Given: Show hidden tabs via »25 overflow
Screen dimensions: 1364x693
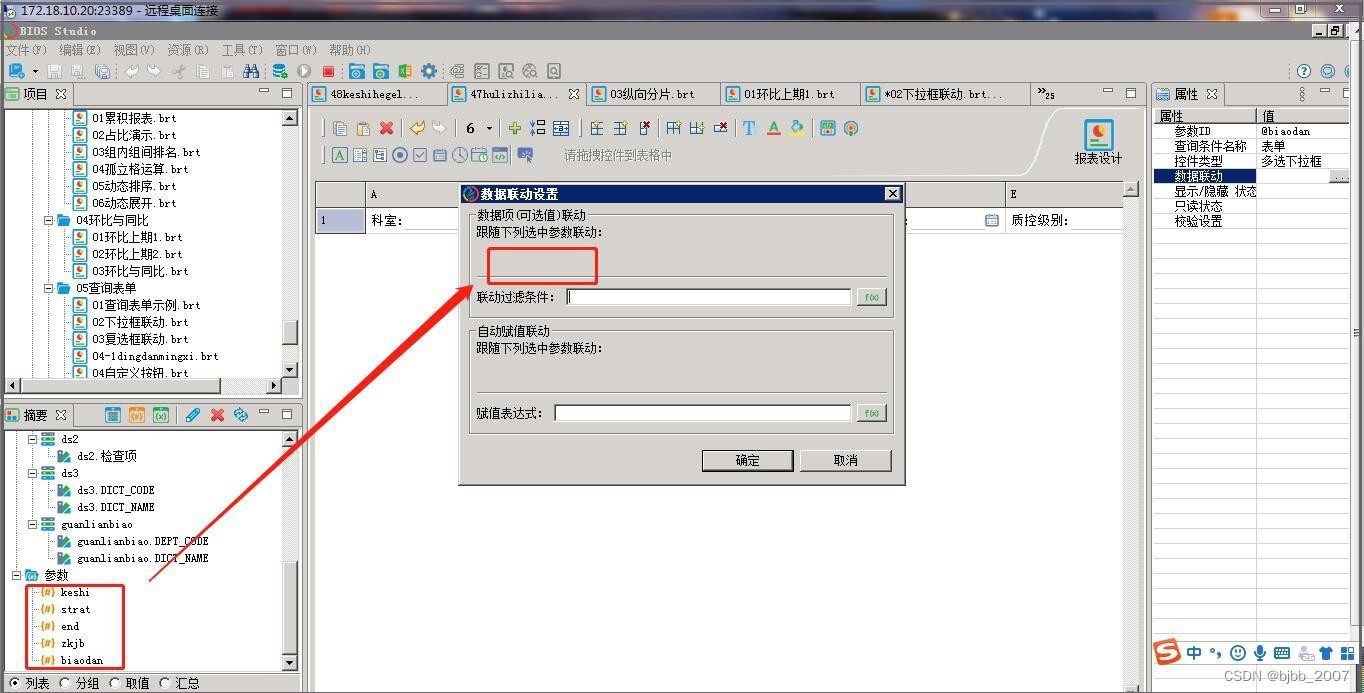Looking at the screenshot, I should [x=1045, y=94].
